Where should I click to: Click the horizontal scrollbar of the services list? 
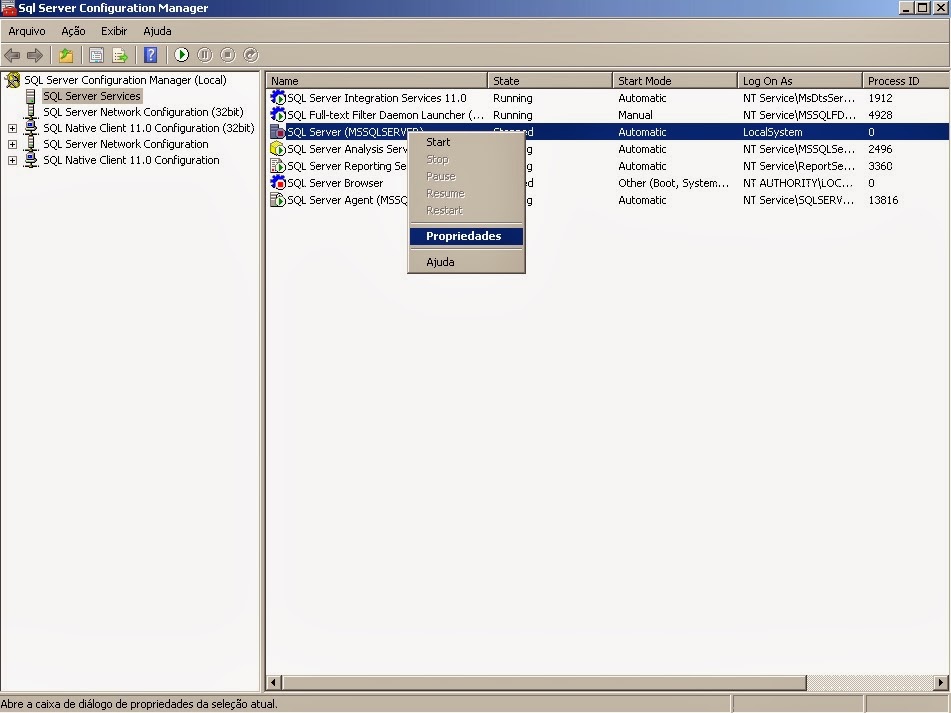pyautogui.click(x=540, y=680)
